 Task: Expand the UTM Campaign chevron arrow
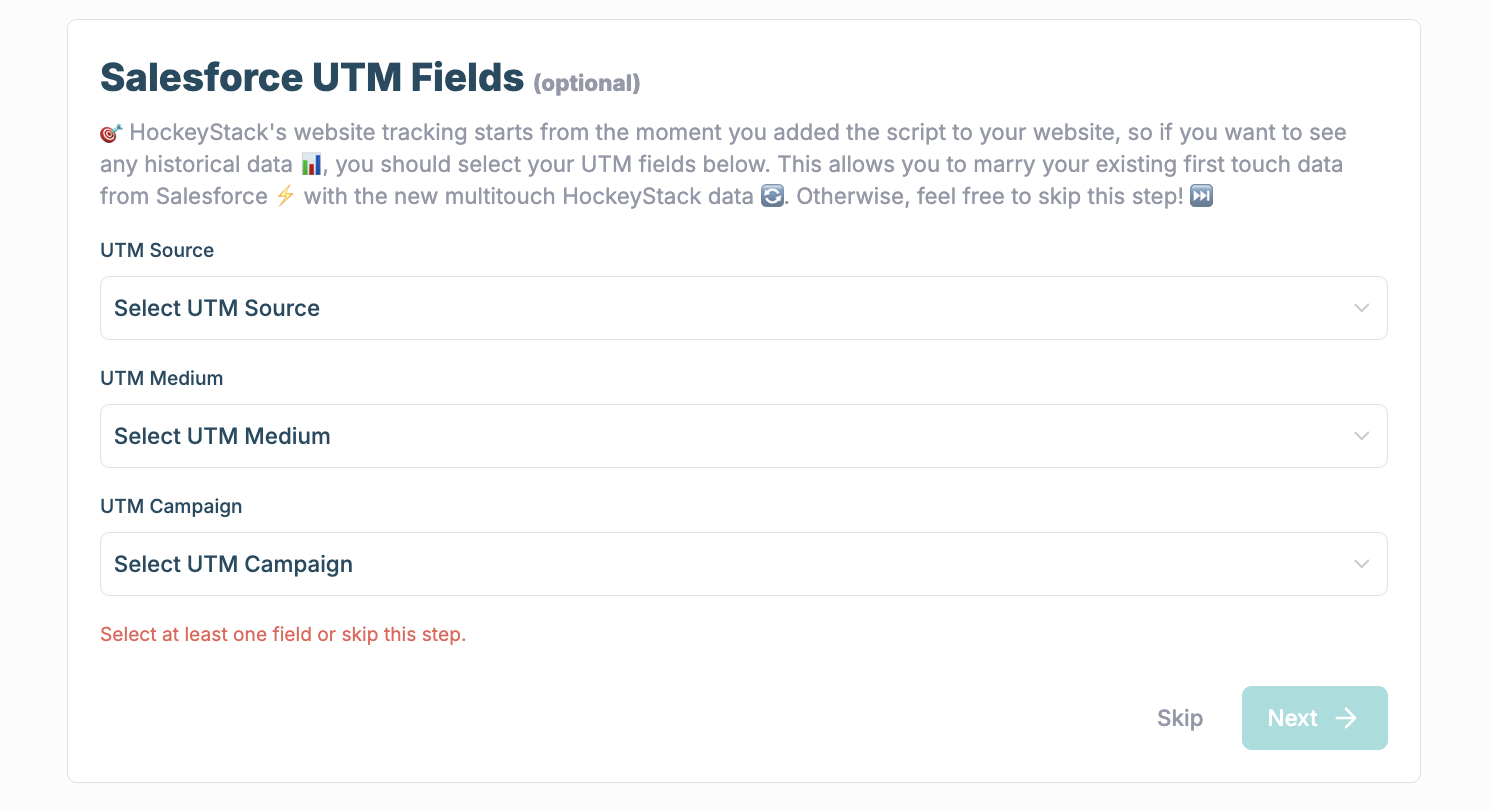click(1361, 564)
